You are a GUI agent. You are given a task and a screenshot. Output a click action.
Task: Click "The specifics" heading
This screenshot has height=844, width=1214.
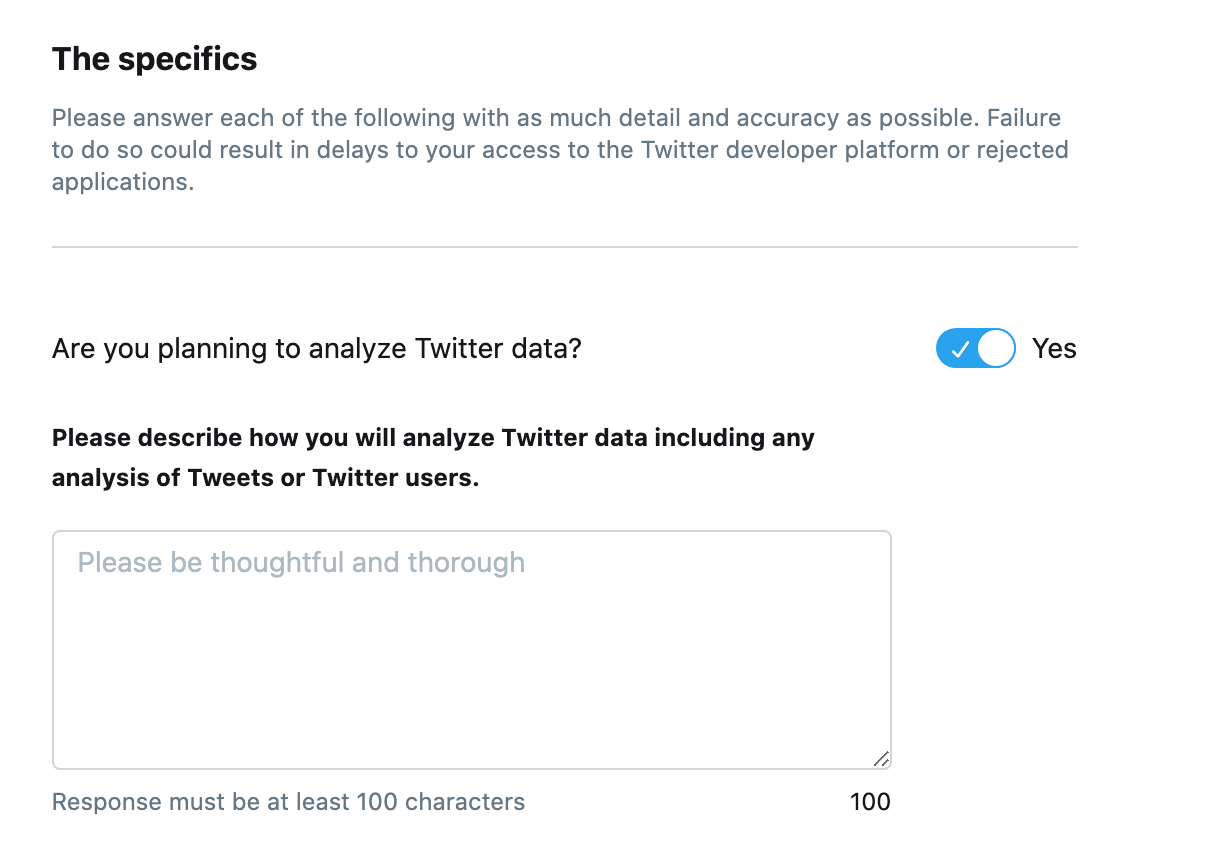point(155,59)
